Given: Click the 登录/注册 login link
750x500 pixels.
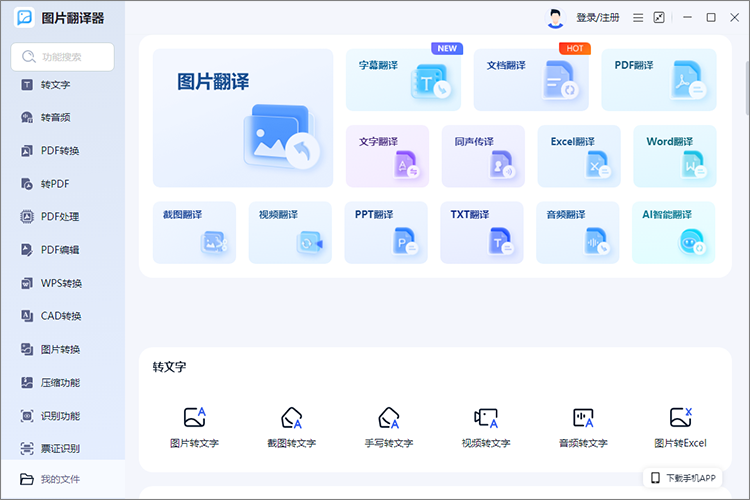Looking at the screenshot, I should (597, 18).
